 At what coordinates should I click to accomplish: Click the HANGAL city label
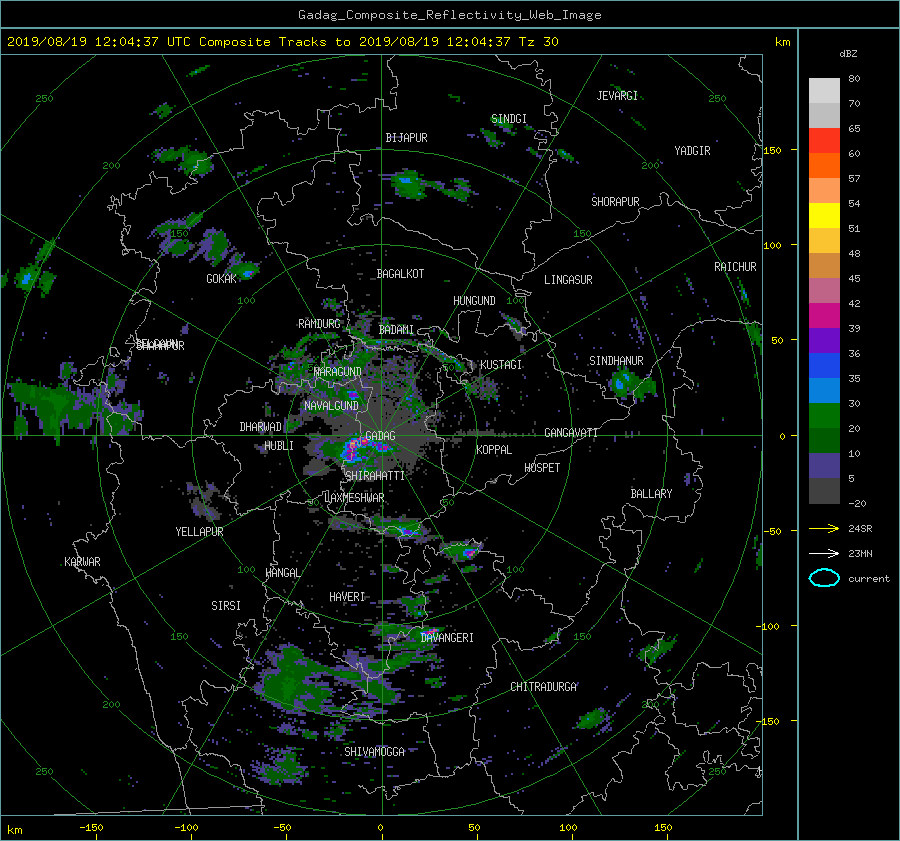tap(282, 573)
